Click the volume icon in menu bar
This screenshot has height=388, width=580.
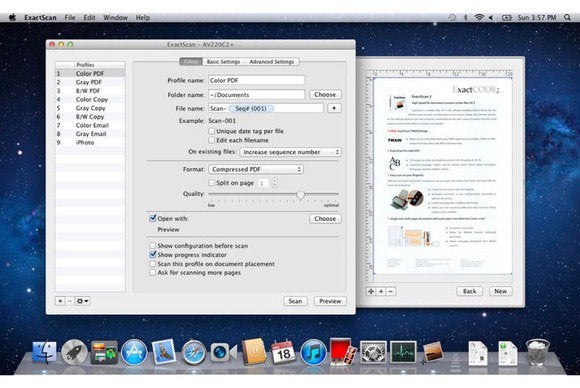pyautogui.click(x=491, y=17)
